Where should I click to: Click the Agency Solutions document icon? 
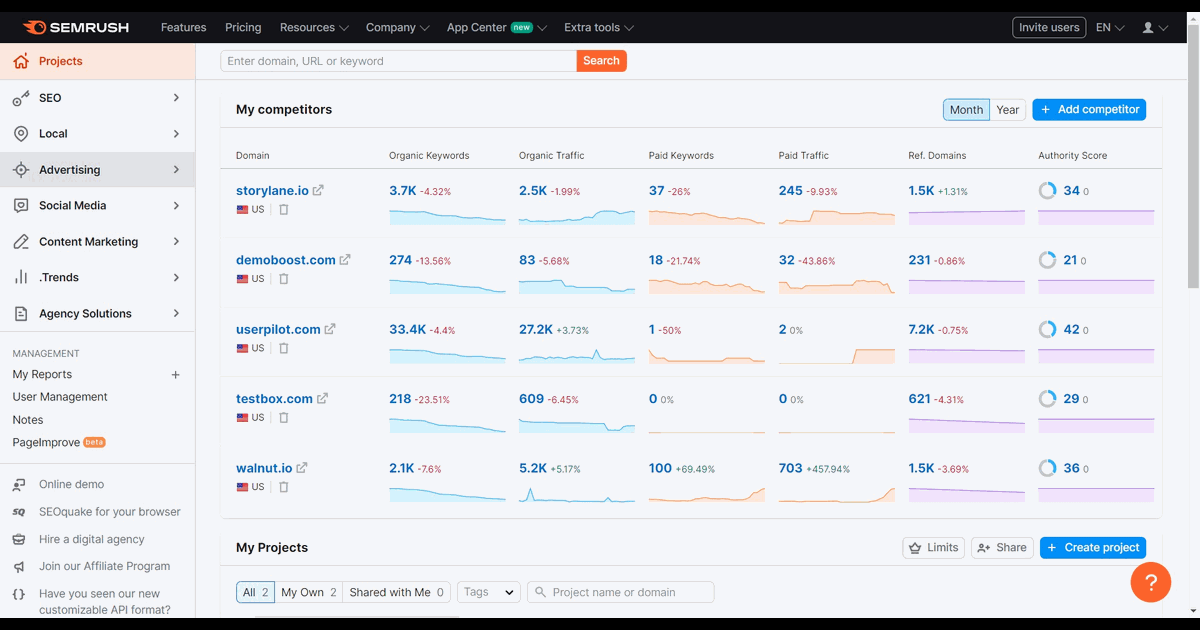tap(21, 314)
